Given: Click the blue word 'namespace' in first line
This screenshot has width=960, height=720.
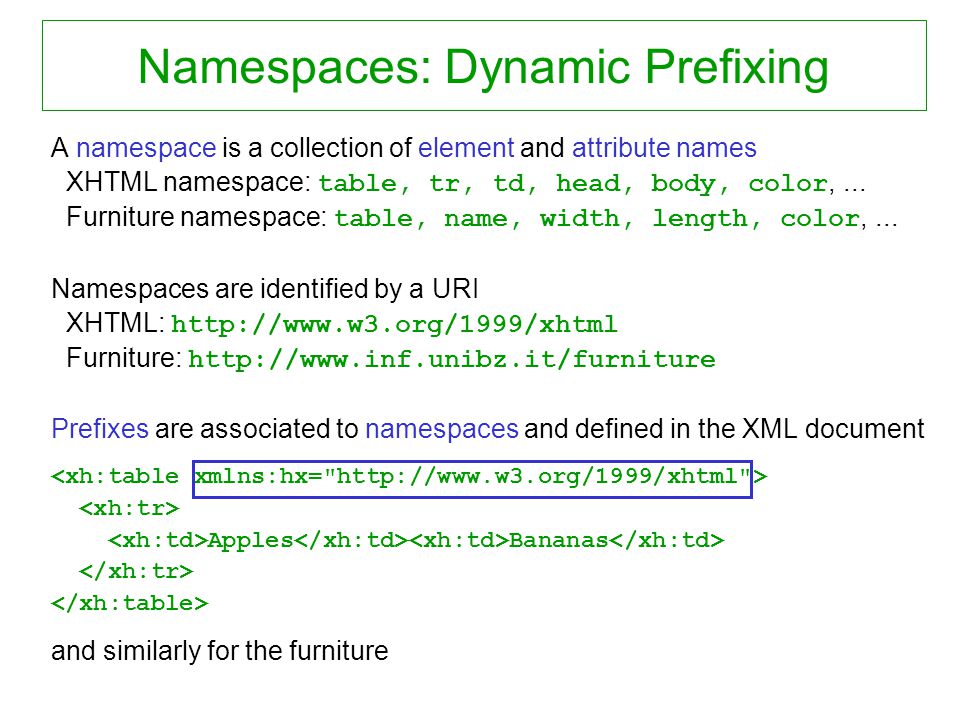Looking at the screenshot, I should (146, 148).
